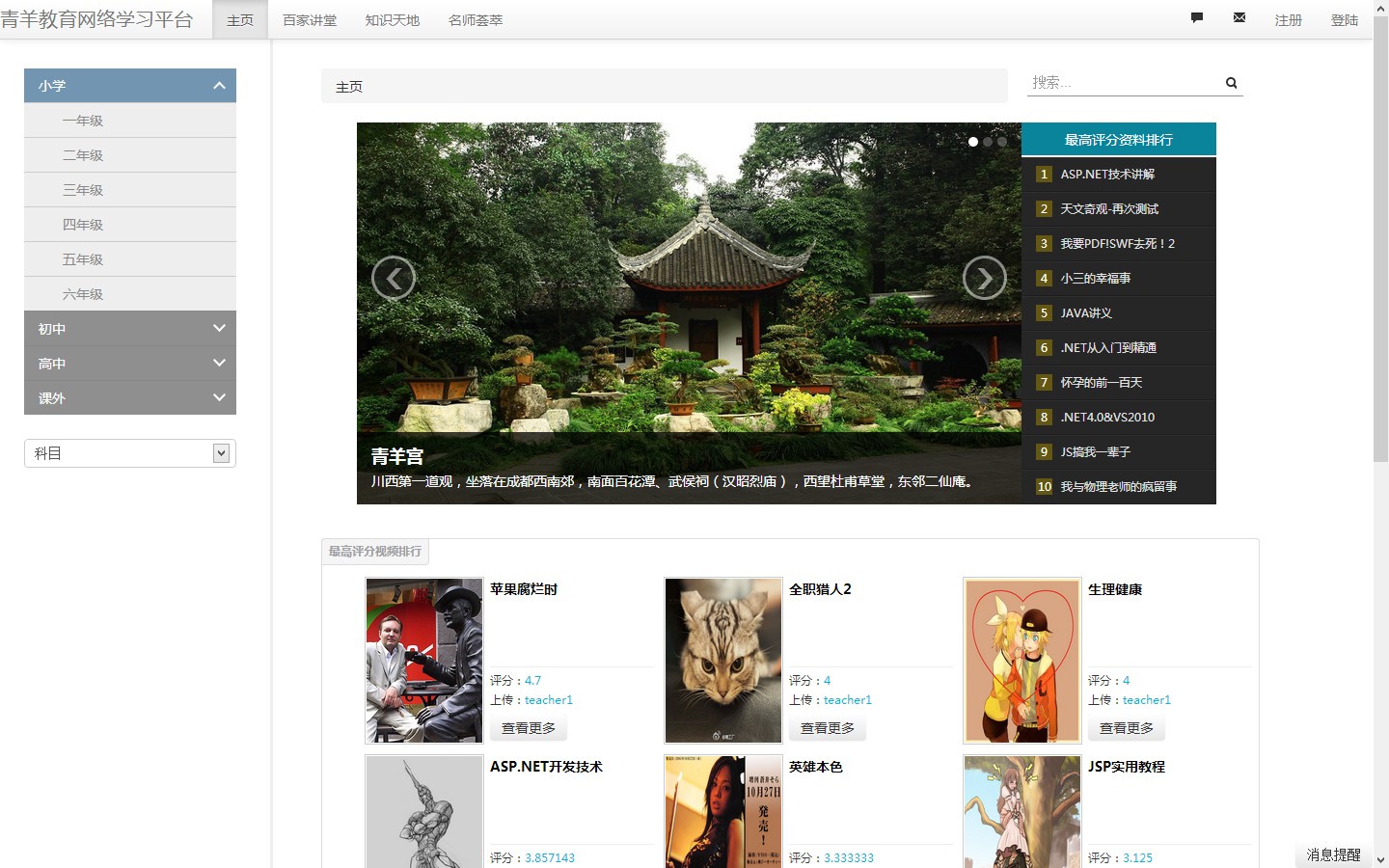Select 五年级 in the sidebar
The height and width of the screenshot is (868, 1389).
[x=130, y=259]
